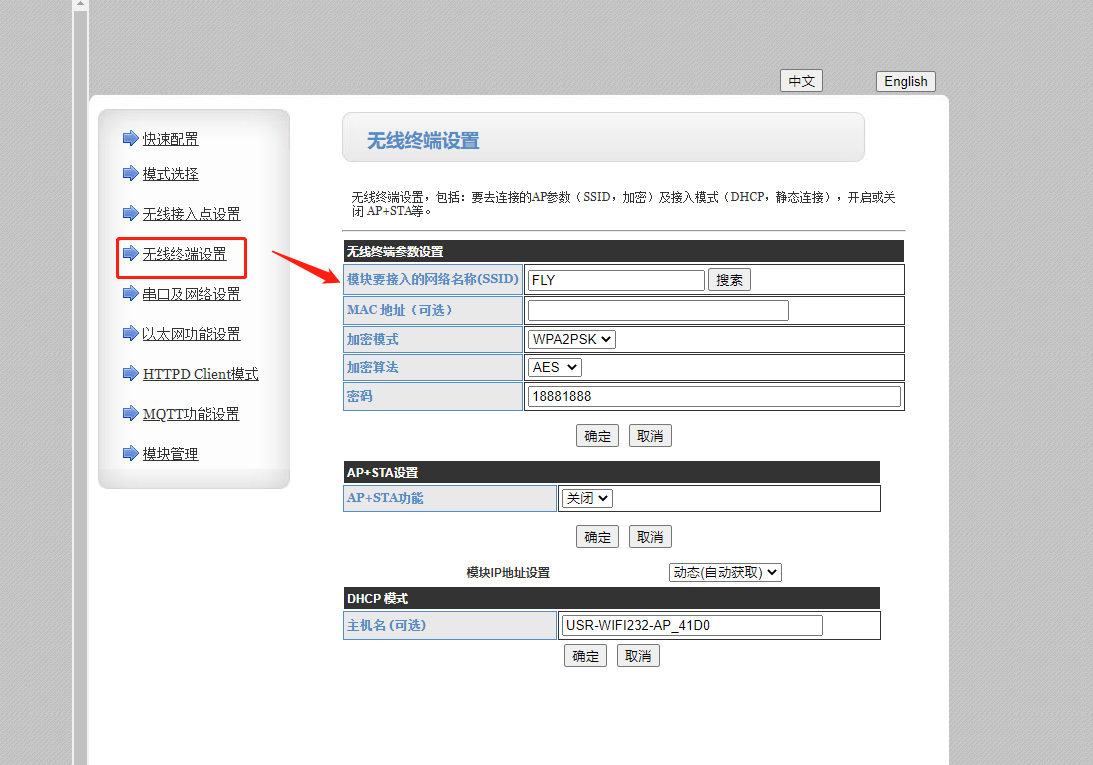Viewport: 1093px width, 765px height.
Task: Click the arrow icon beside 以太网功能设置
Action: coord(130,334)
